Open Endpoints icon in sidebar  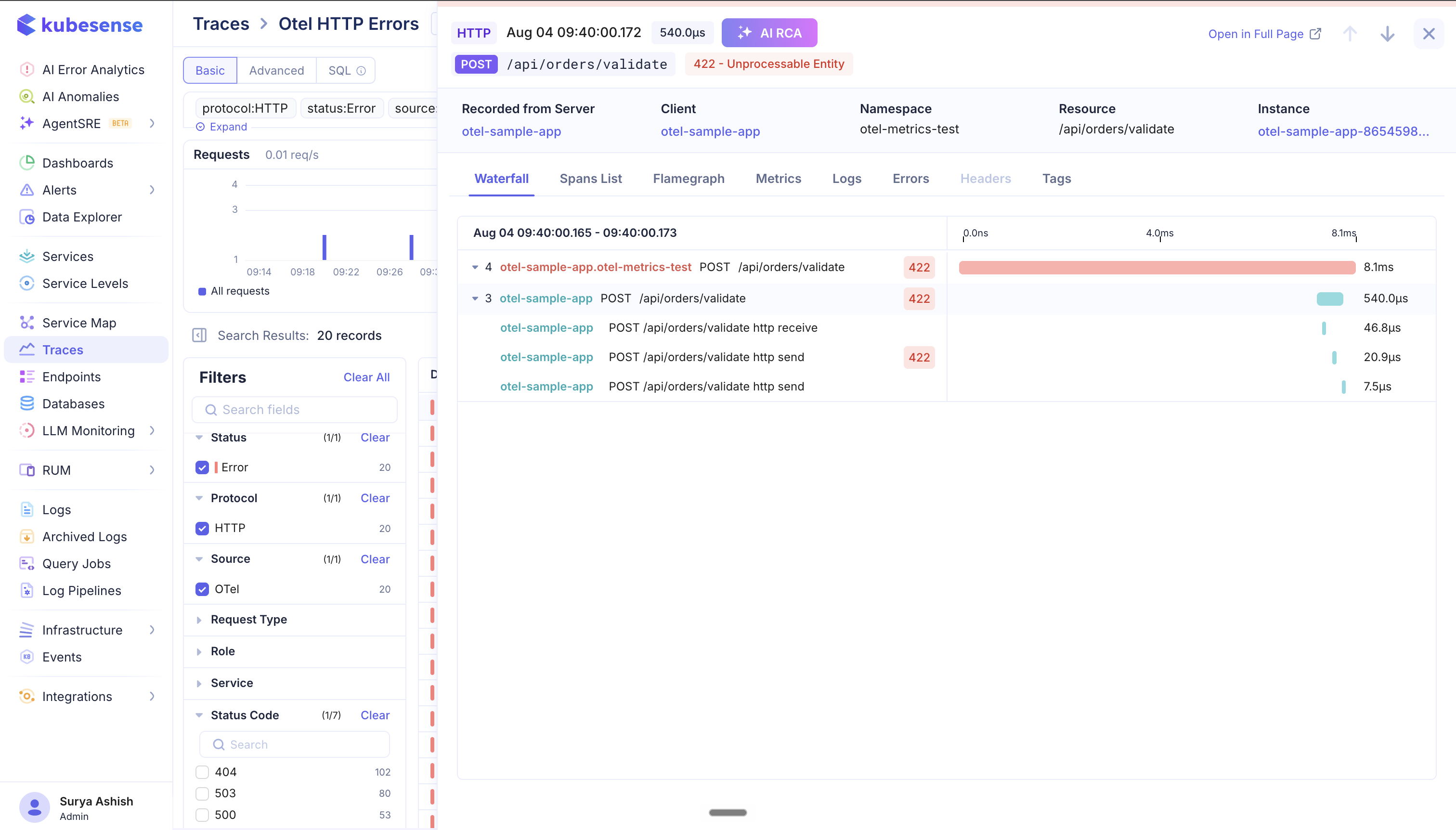(x=27, y=377)
